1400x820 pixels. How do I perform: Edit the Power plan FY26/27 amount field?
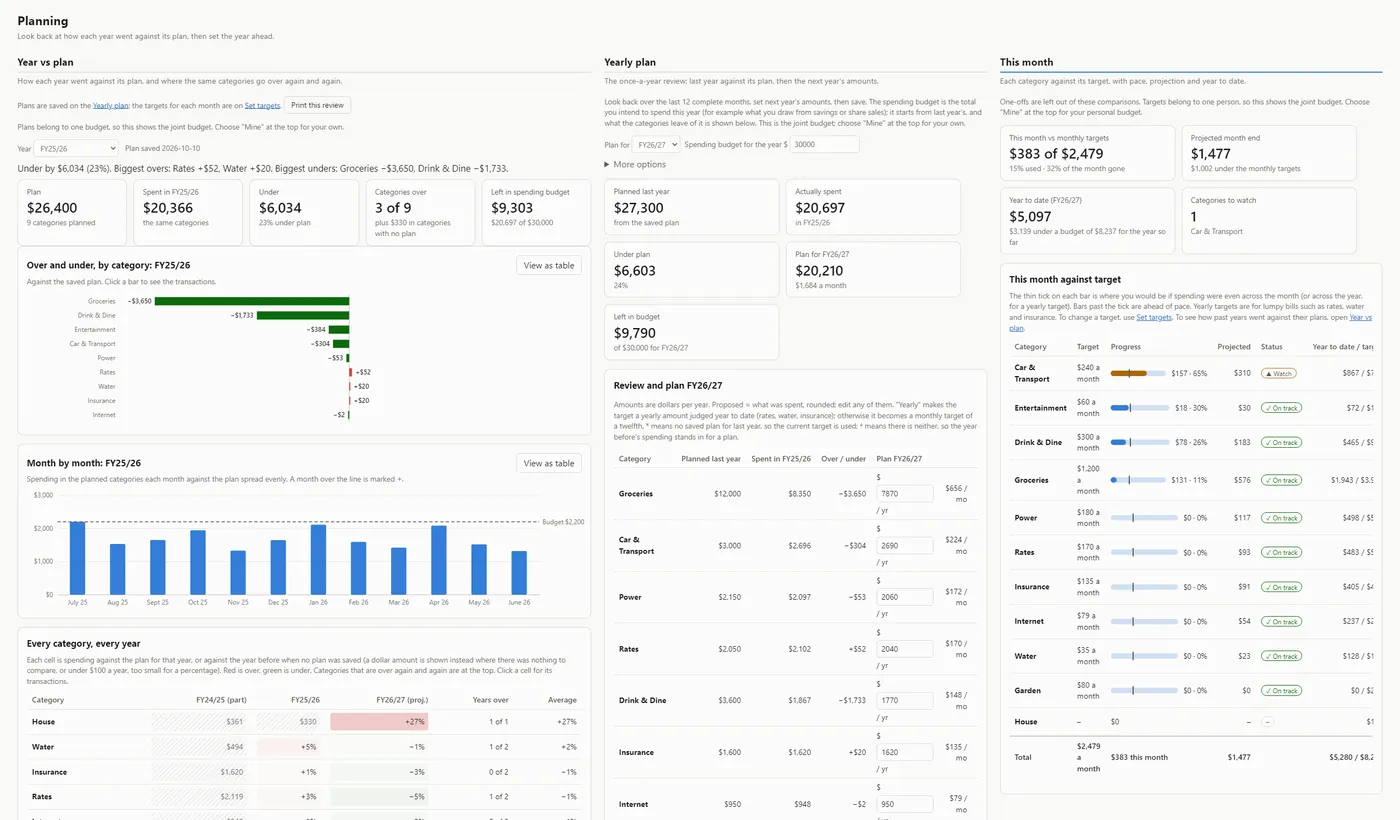coord(905,597)
